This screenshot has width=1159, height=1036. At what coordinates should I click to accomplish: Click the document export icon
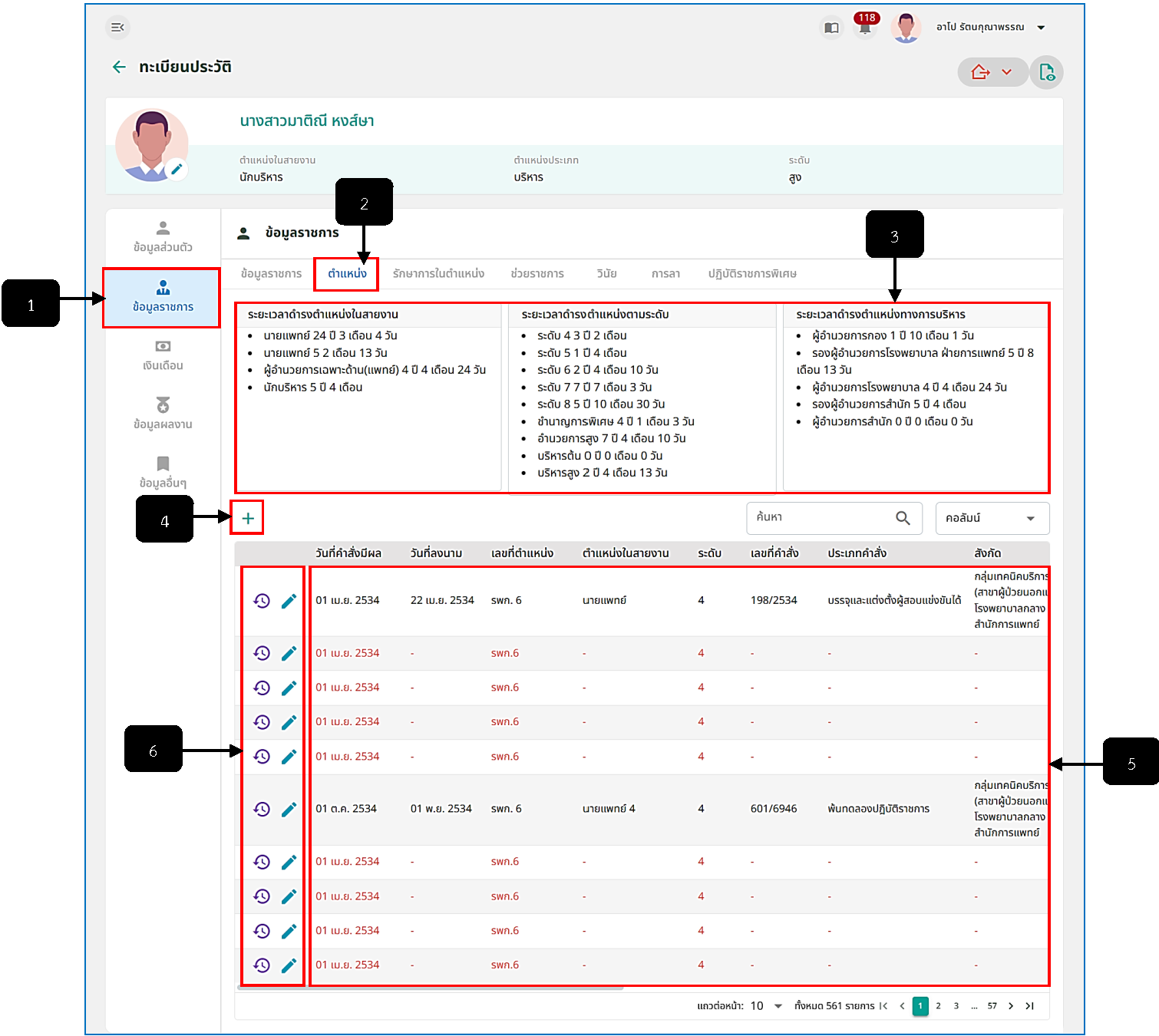1046,72
